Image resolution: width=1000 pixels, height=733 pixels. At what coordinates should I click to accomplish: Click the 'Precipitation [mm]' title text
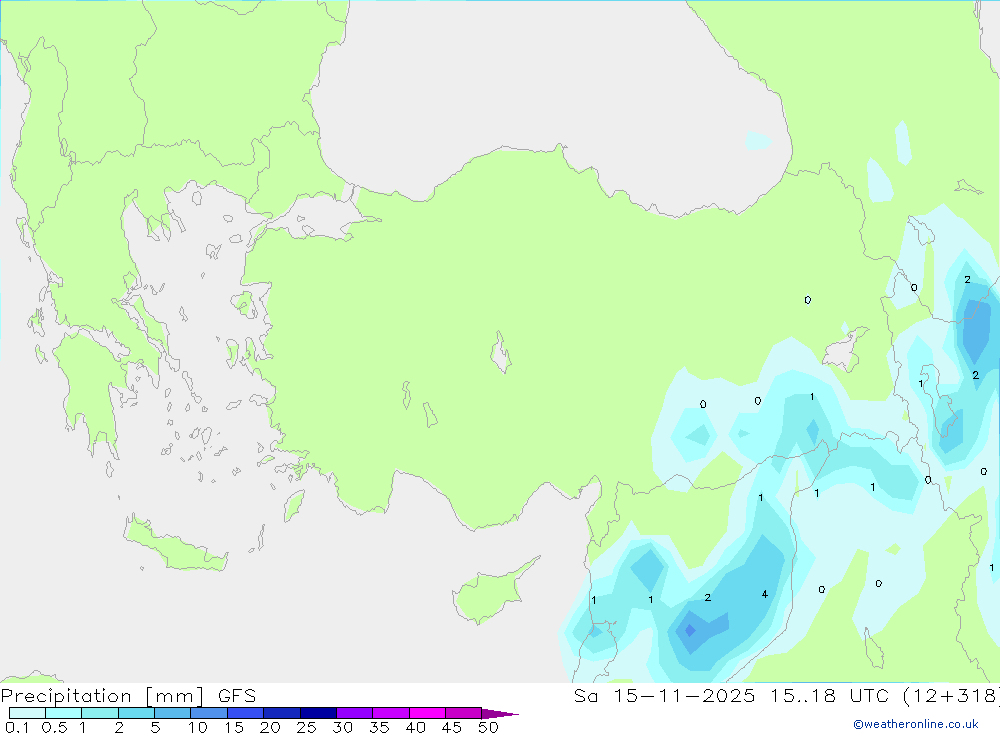coord(102,695)
